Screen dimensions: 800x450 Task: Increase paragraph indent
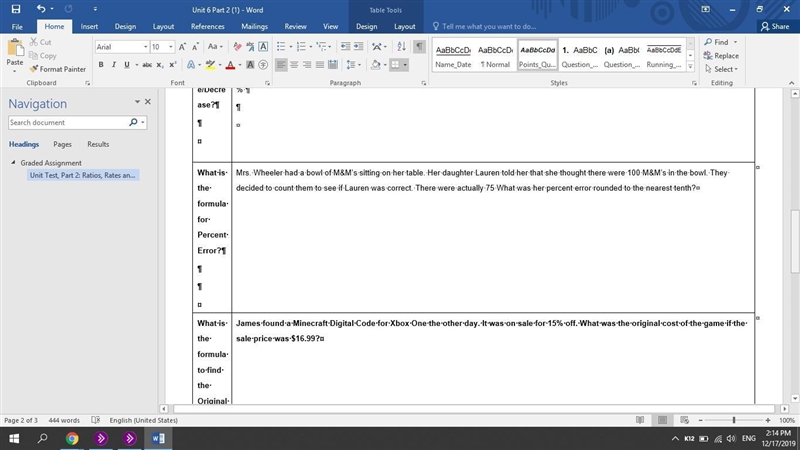coord(359,46)
